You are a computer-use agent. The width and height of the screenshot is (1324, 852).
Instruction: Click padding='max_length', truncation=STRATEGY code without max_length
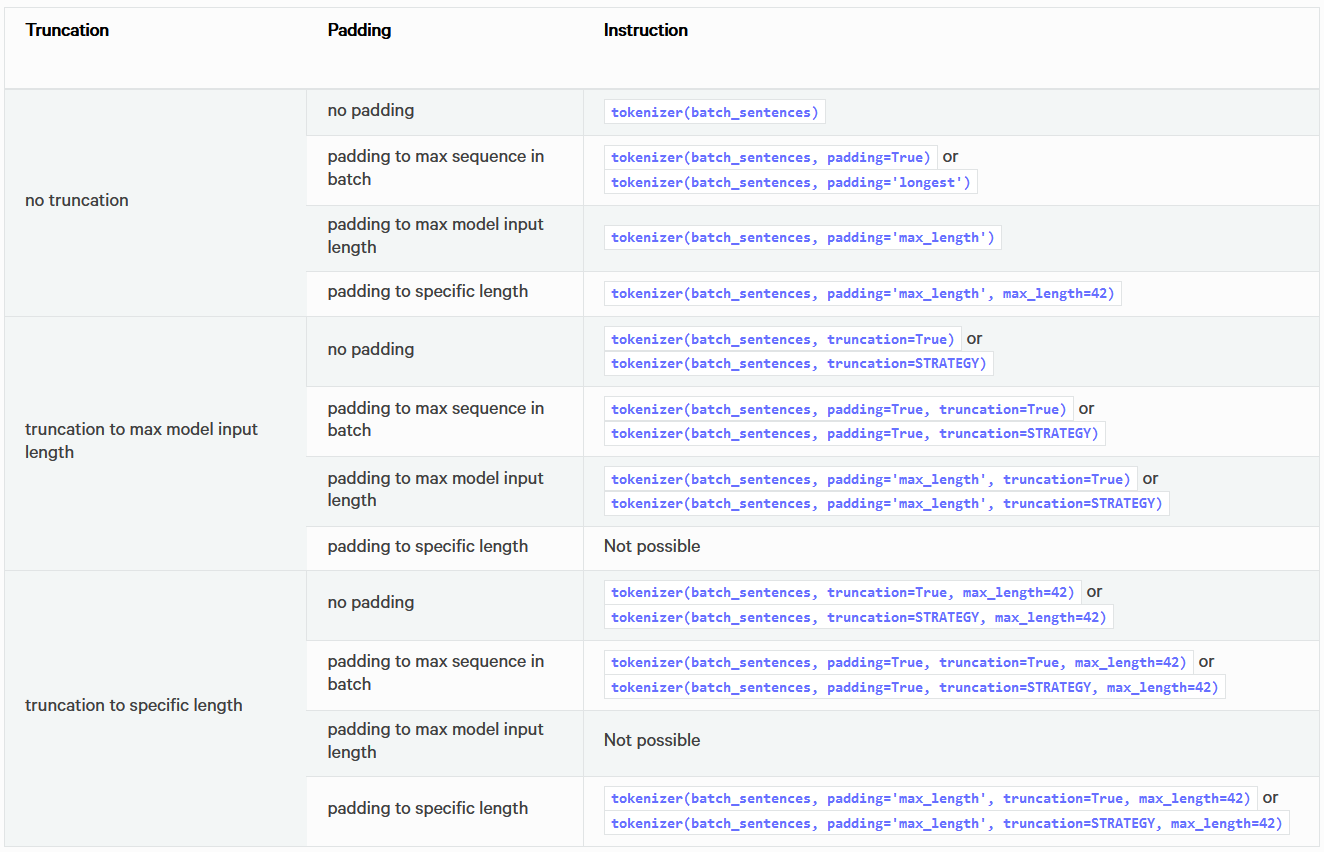click(886, 503)
